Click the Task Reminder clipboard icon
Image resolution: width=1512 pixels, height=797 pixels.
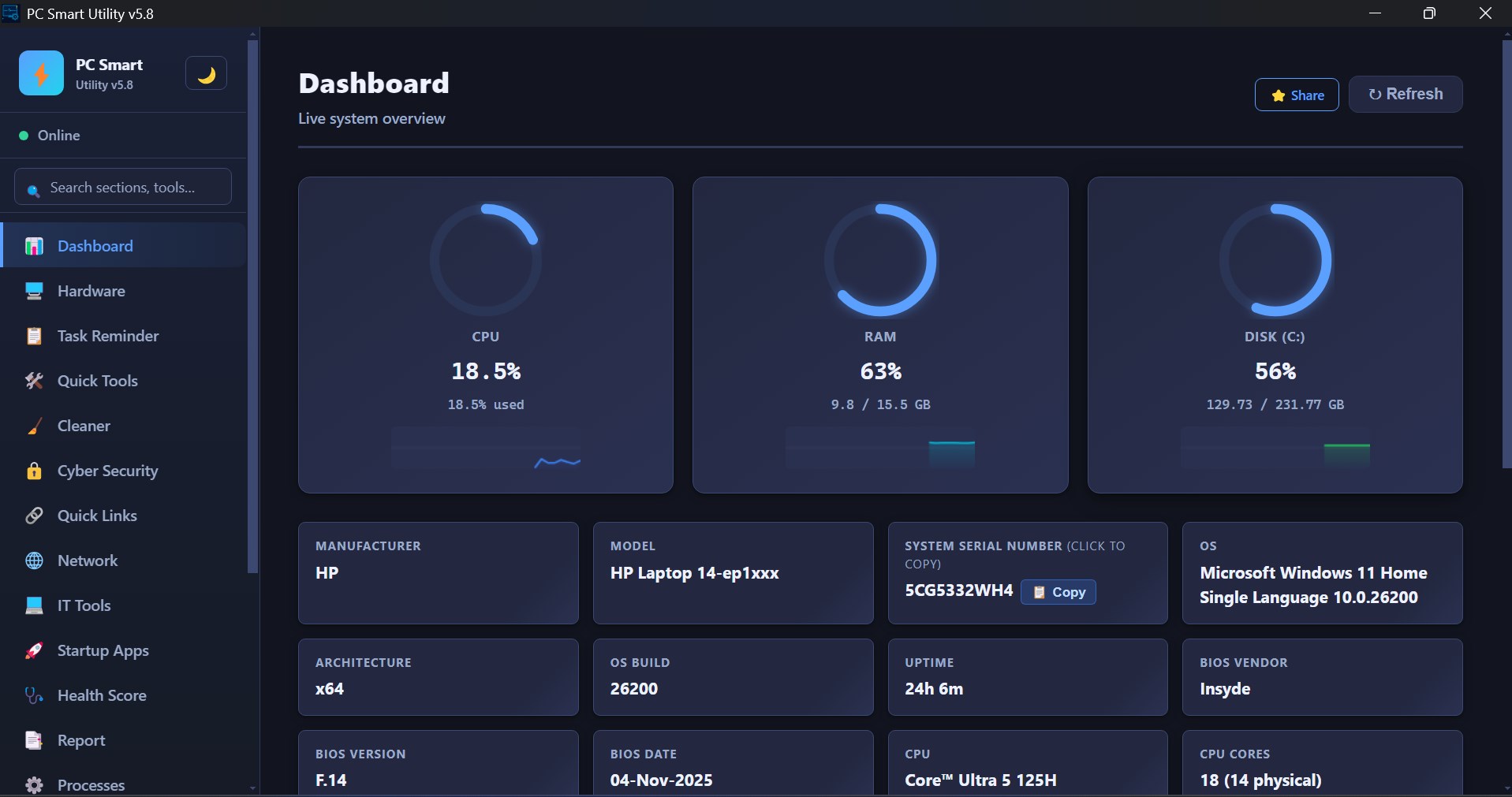click(34, 336)
